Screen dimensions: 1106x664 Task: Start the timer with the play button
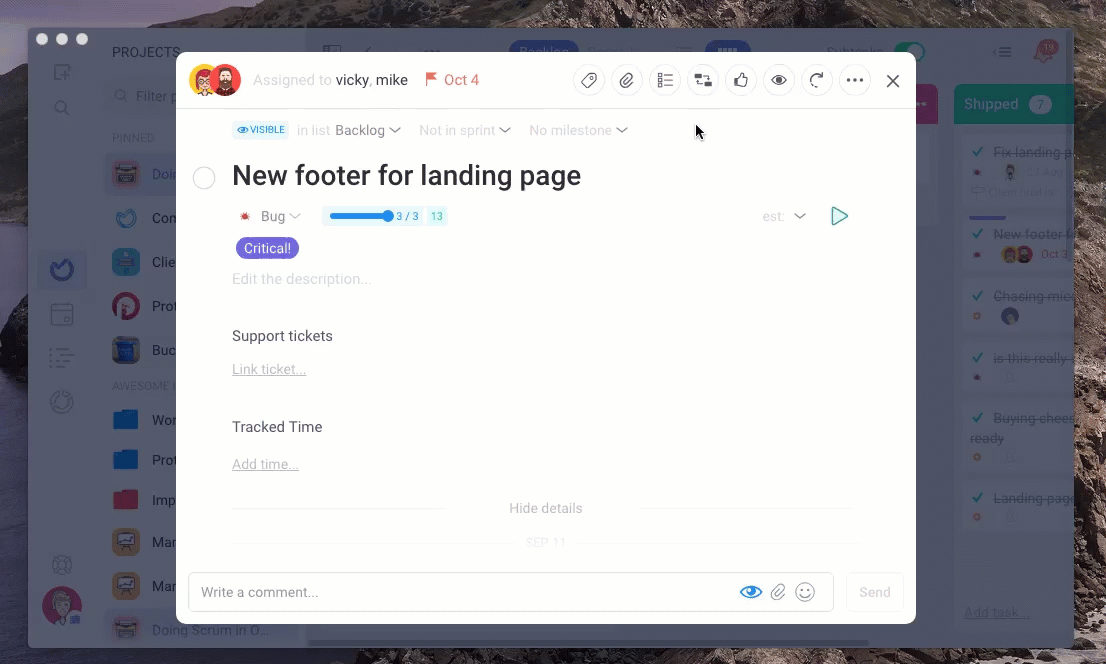click(839, 217)
